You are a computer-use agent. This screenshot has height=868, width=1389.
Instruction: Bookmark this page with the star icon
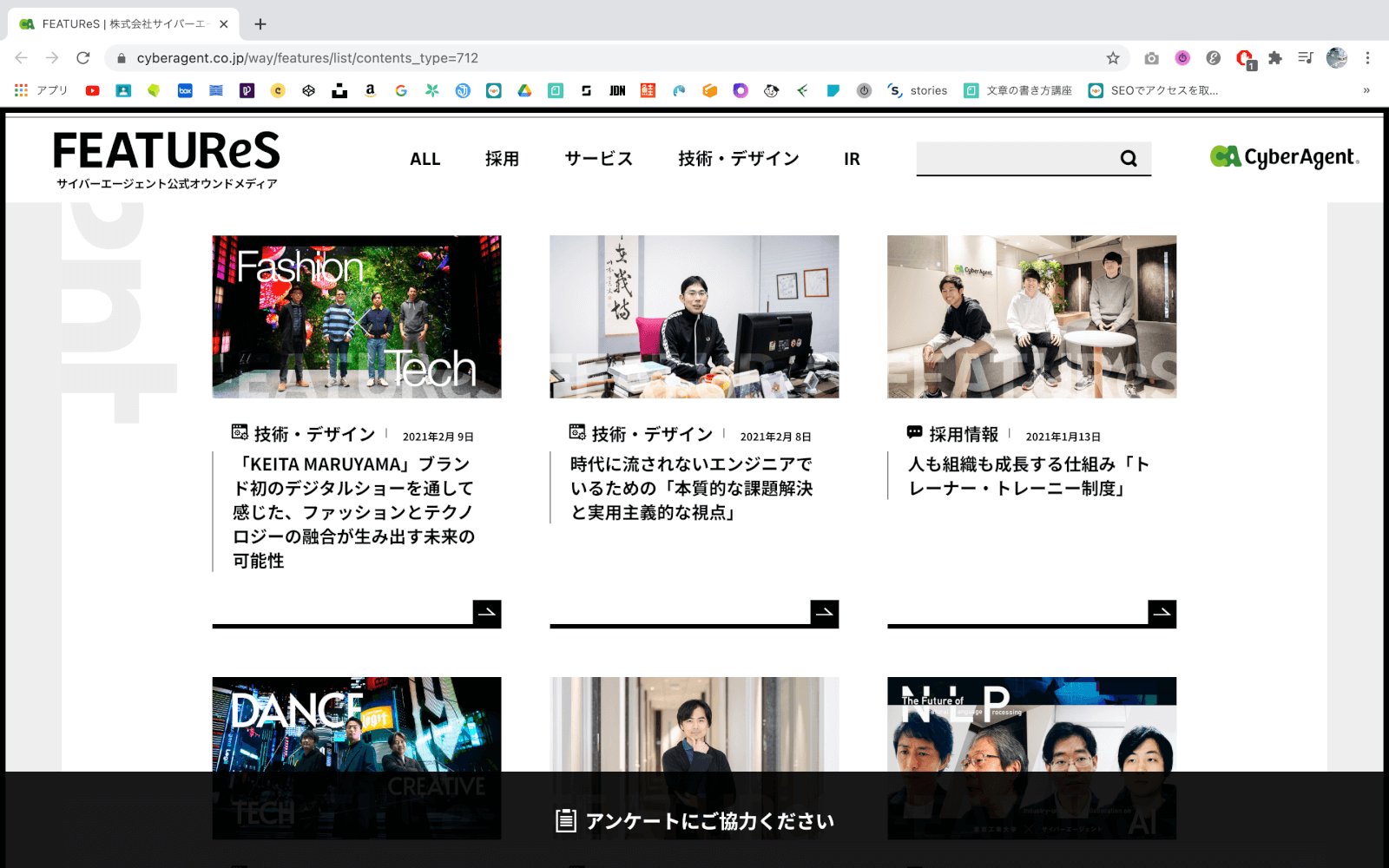1113,58
